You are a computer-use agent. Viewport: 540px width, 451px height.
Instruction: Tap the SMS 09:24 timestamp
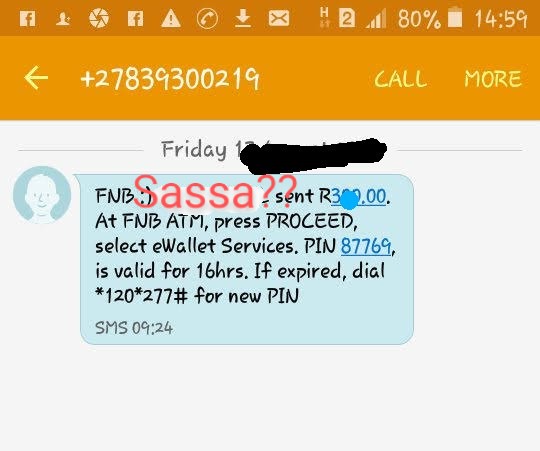point(134,327)
